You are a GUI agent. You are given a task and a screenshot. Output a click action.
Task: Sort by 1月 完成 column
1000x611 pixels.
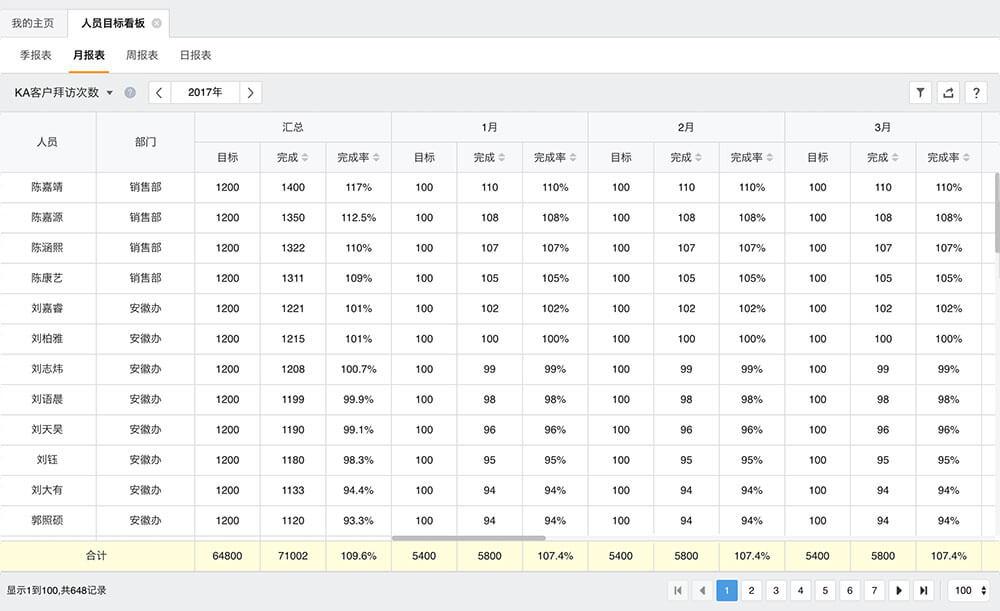pos(489,157)
